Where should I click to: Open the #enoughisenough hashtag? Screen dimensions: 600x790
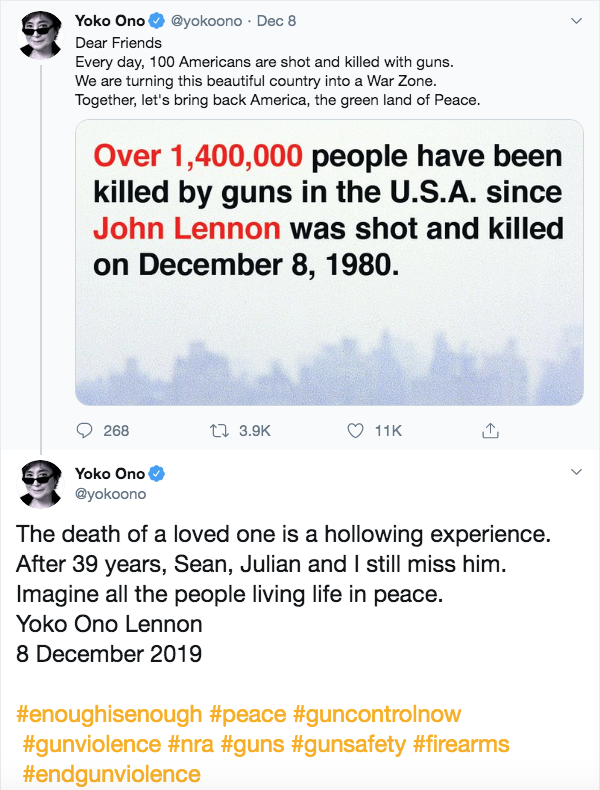pyautogui.click(x=110, y=716)
